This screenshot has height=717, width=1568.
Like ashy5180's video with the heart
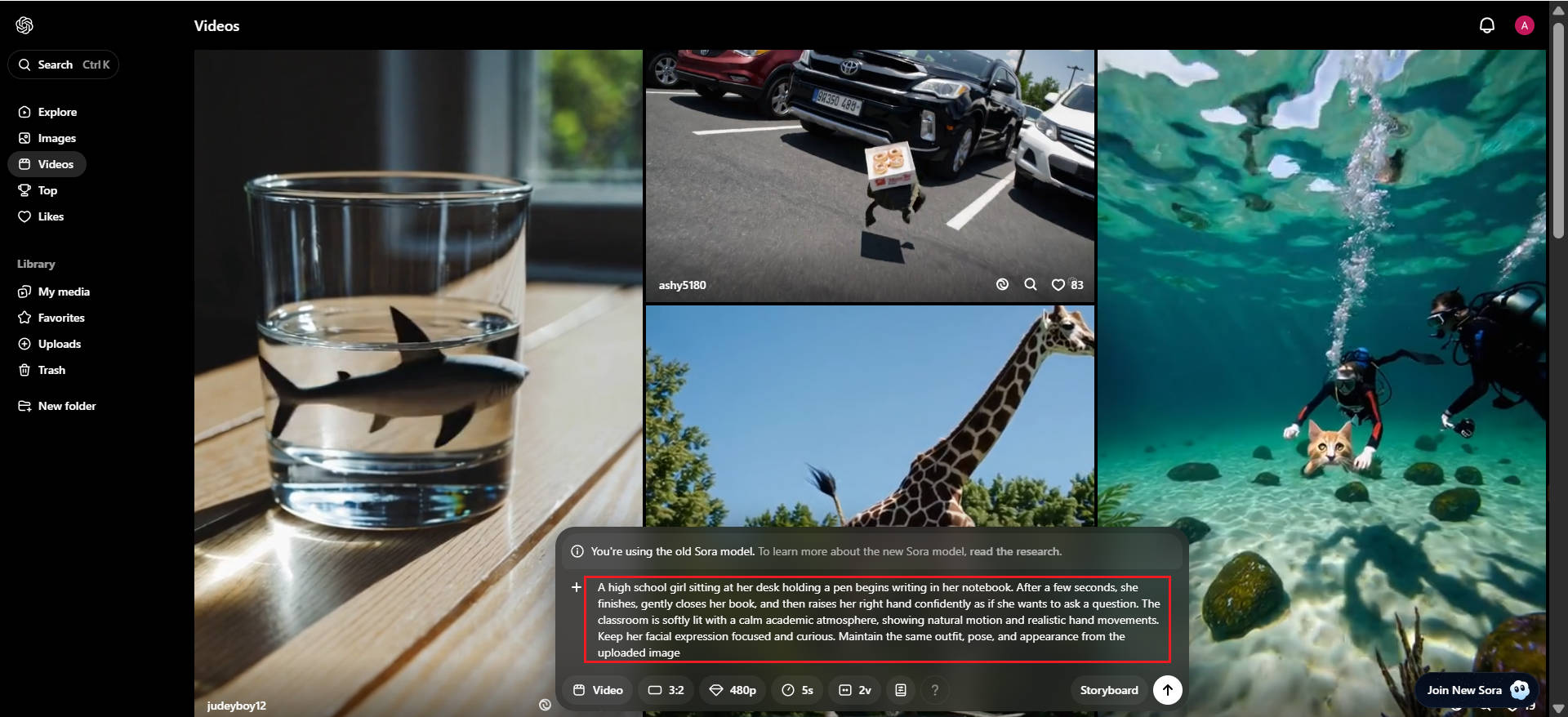click(1058, 284)
